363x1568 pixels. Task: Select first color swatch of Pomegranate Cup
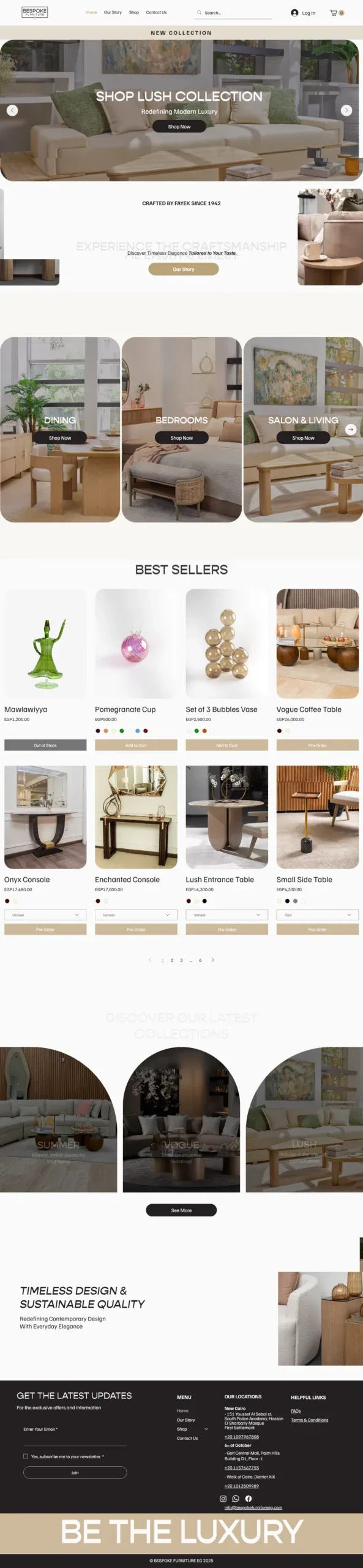coord(98,730)
